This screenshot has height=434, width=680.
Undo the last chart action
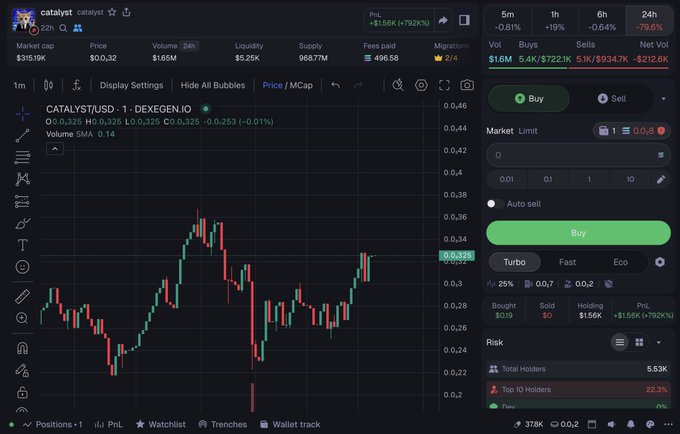[335, 85]
